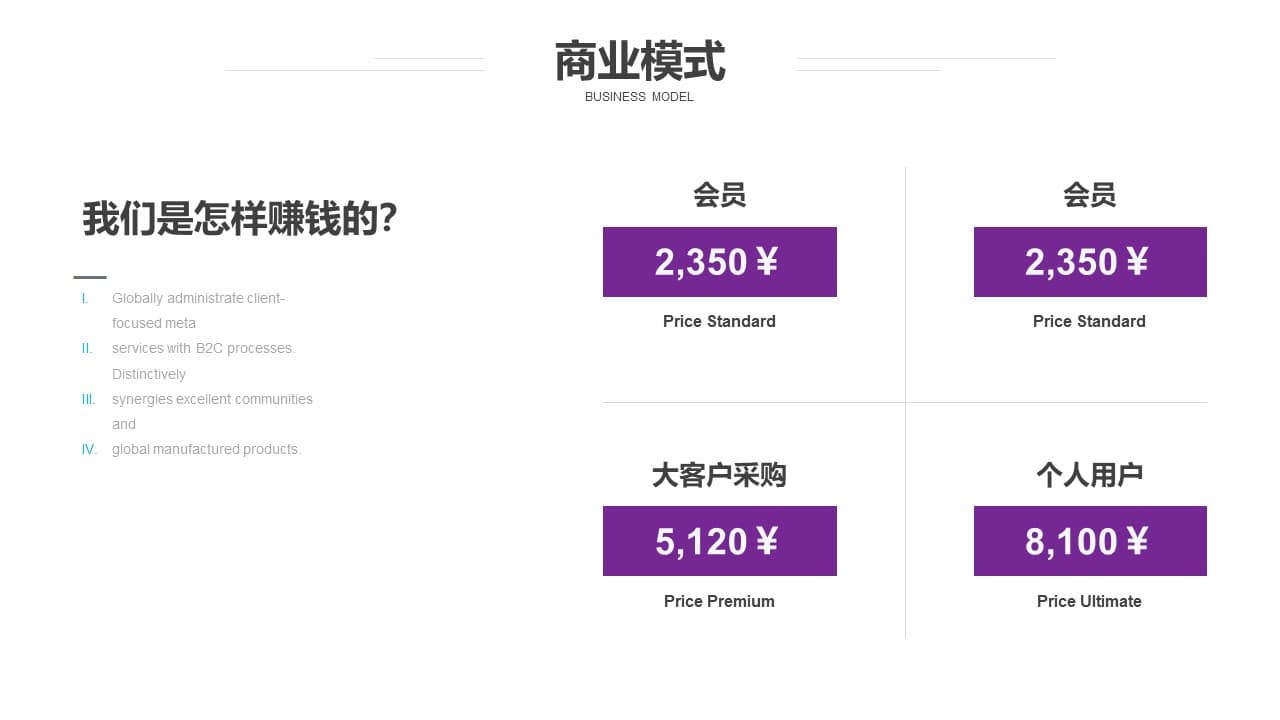The height and width of the screenshot is (720, 1280).
Task: Select the 个人用户 heading
Action: coord(1089,475)
